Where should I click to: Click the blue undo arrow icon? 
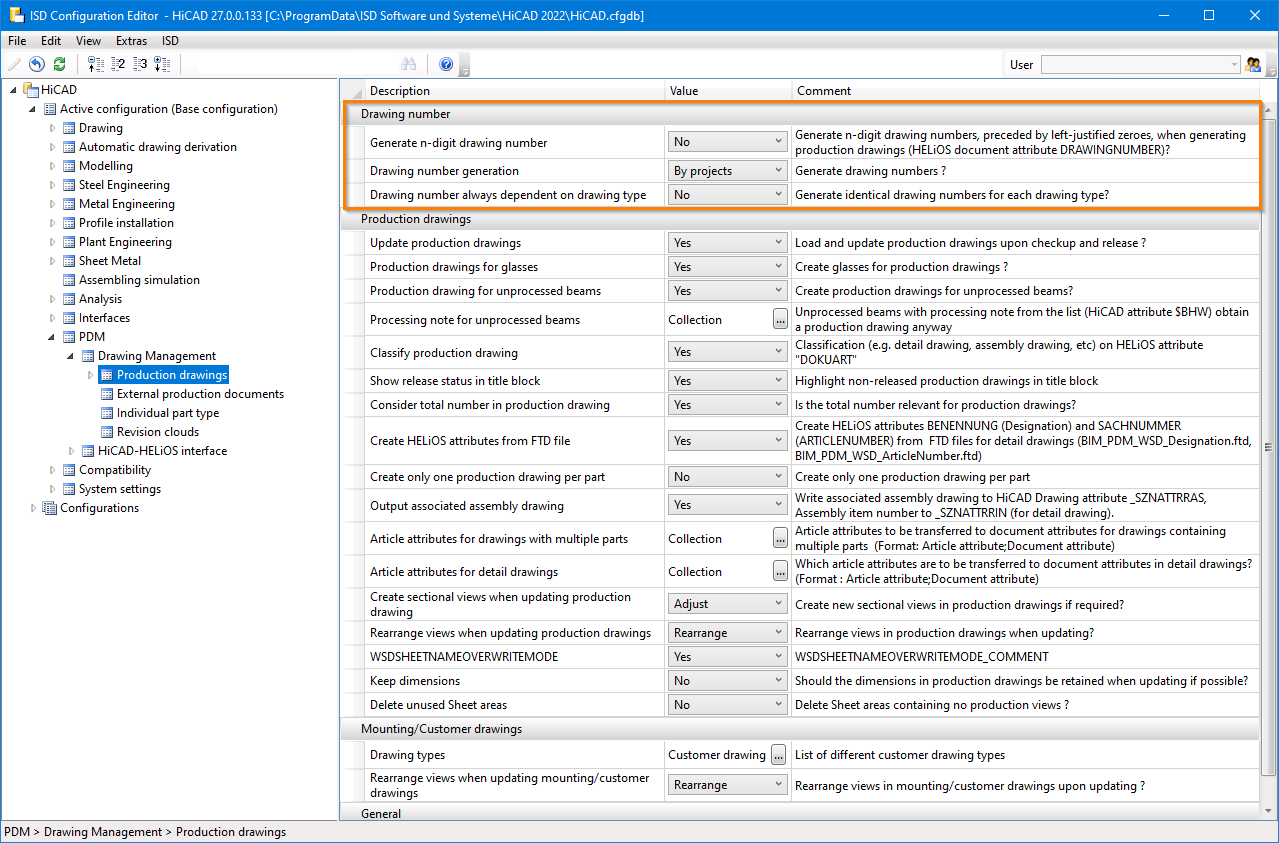click(x=37, y=64)
